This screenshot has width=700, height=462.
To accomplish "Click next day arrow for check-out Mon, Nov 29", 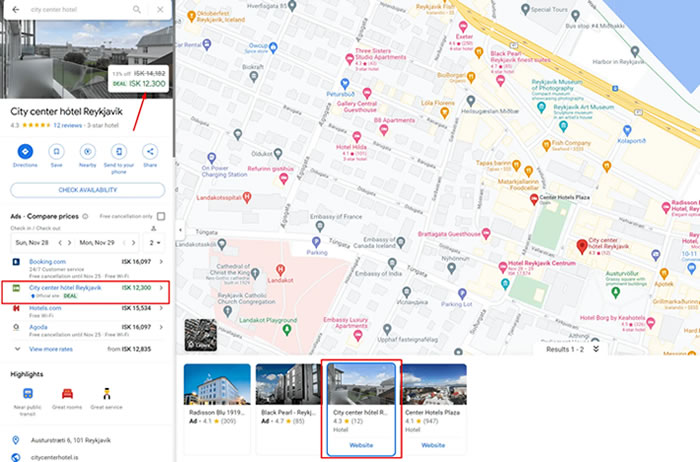I will 133,243.
